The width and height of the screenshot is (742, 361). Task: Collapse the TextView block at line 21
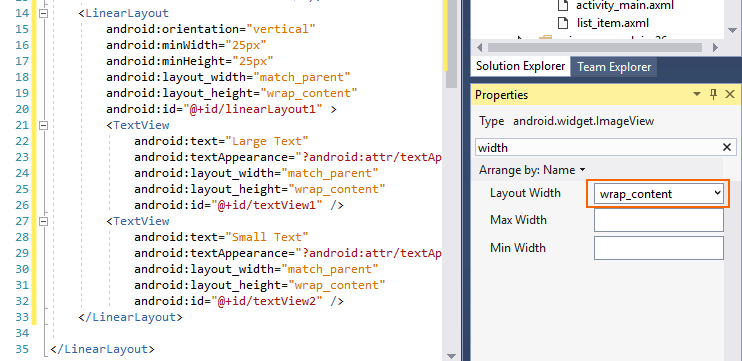(x=44, y=125)
